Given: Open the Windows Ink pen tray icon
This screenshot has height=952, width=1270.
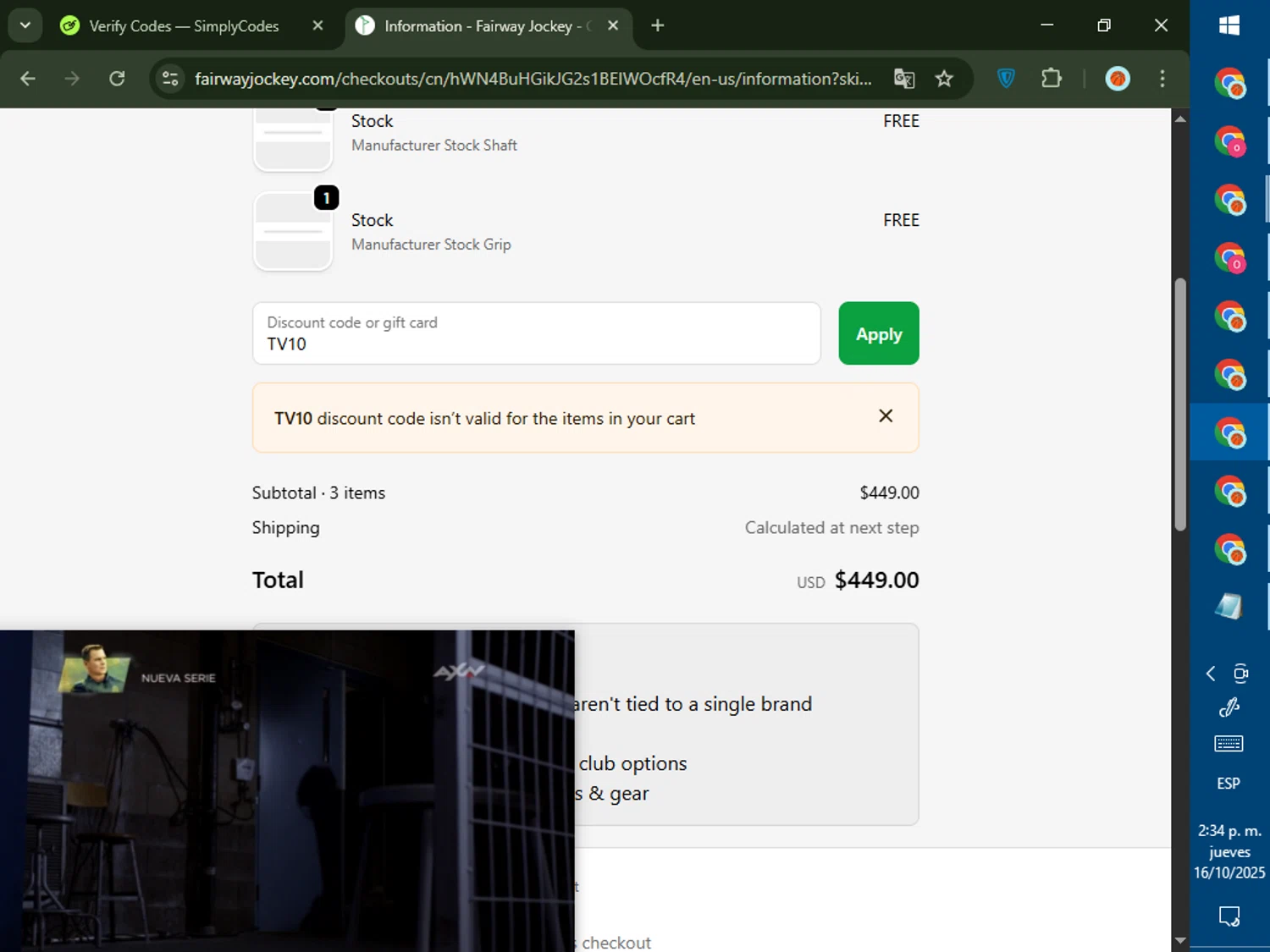Looking at the screenshot, I should 1229,707.
